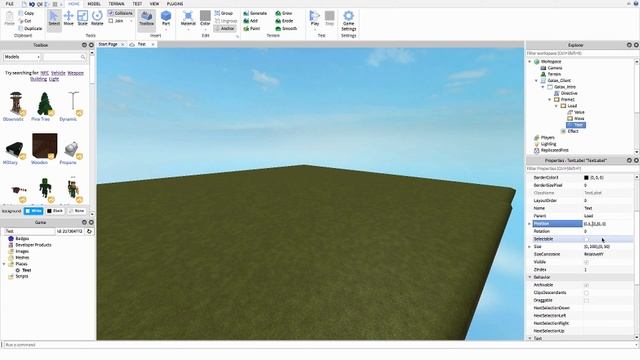Click the Play test button

click(315, 19)
